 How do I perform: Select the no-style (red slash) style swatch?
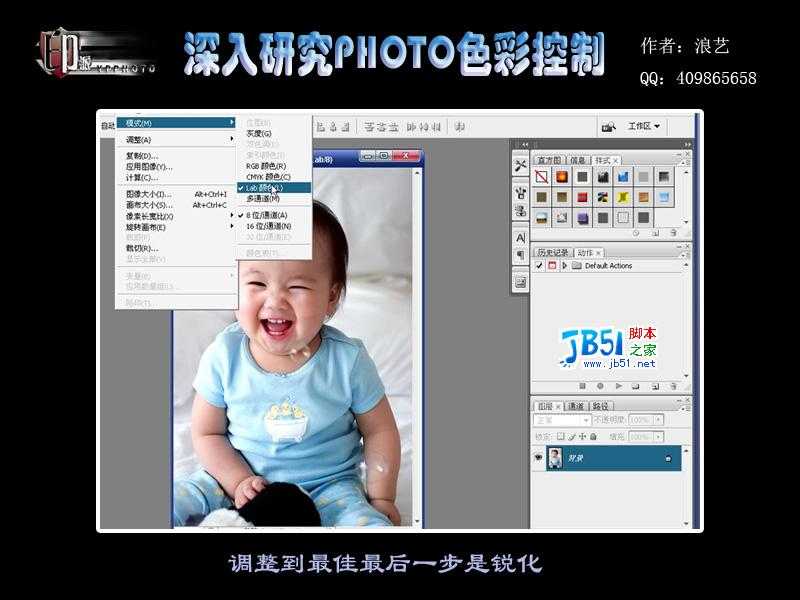tap(542, 177)
